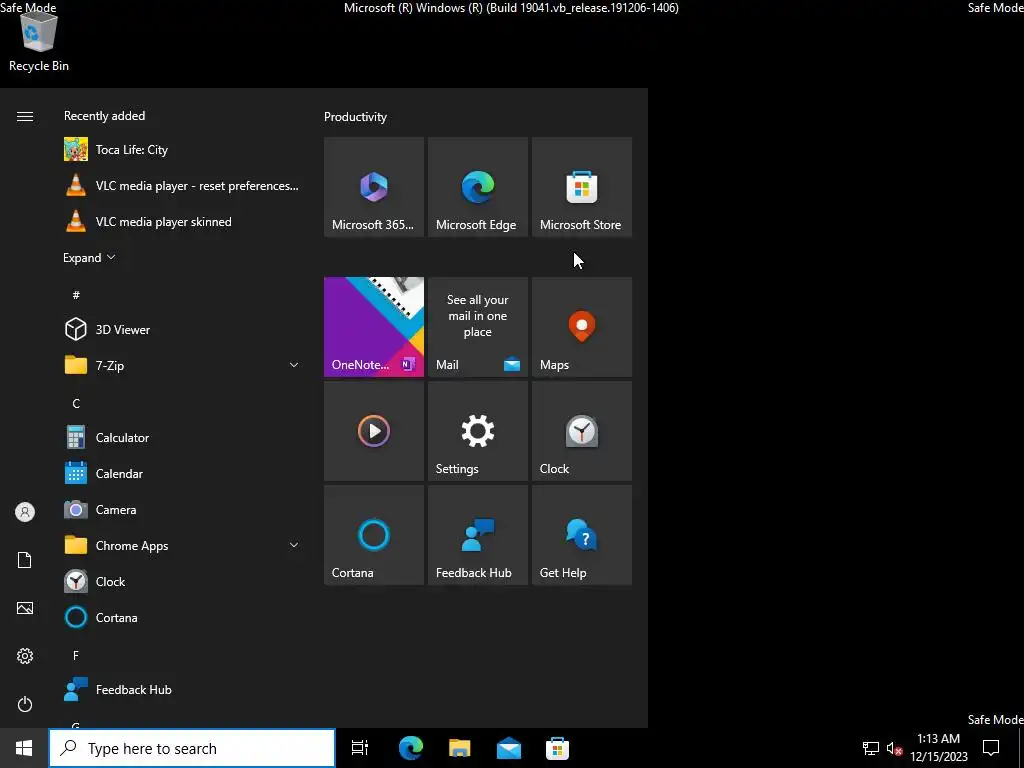
Task: Open the Get Help tile
Action: [x=581, y=535]
